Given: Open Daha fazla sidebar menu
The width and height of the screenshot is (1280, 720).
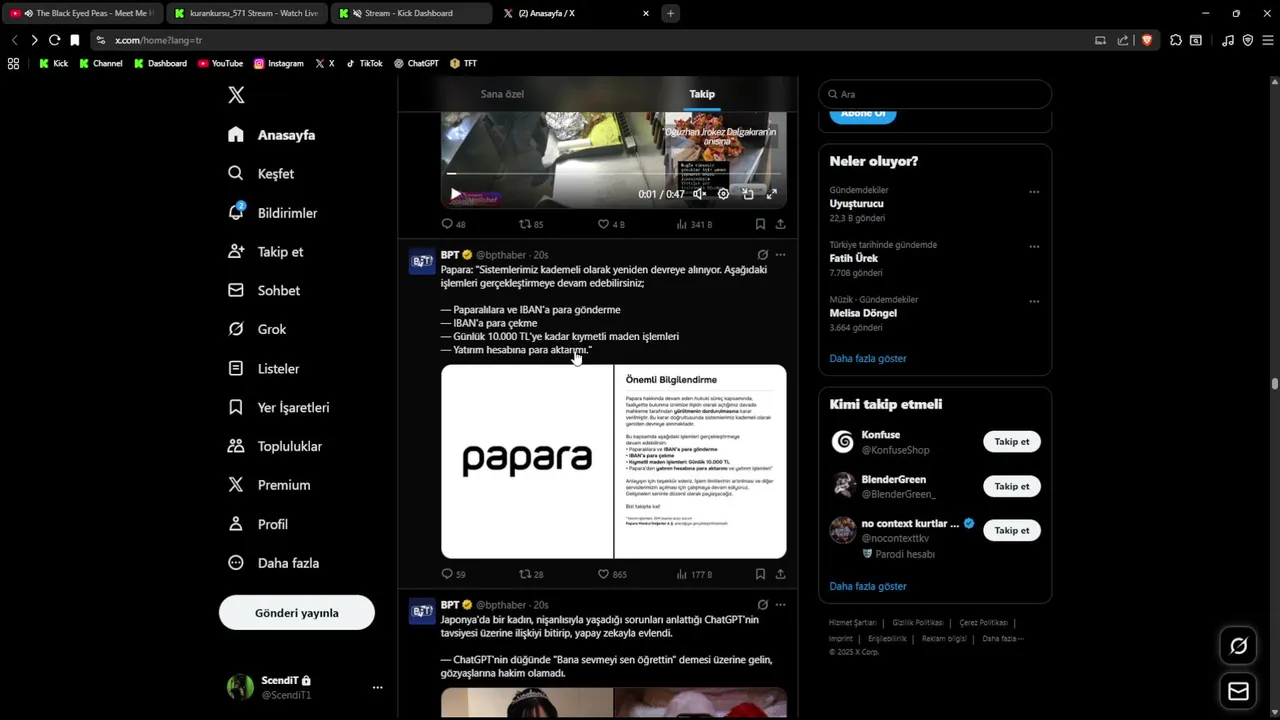Looking at the screenshot, I should click(273, 563).
